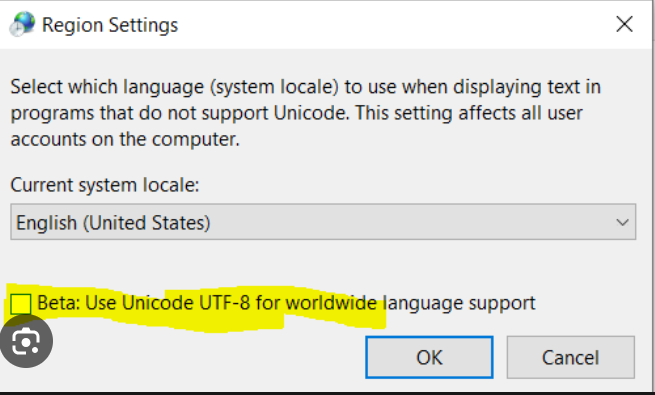Click the 'Beta: Use Unicode UTF-8' label text
Screen dimensions: 655x395
(x=144, y=303)
